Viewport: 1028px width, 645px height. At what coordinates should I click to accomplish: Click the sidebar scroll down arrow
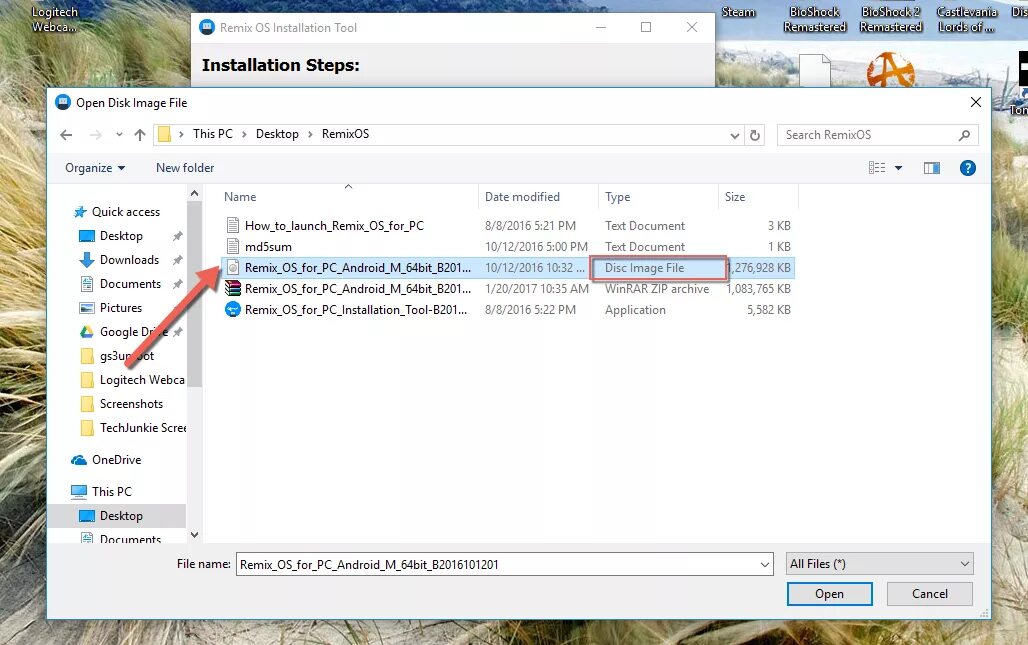point(194,535)
